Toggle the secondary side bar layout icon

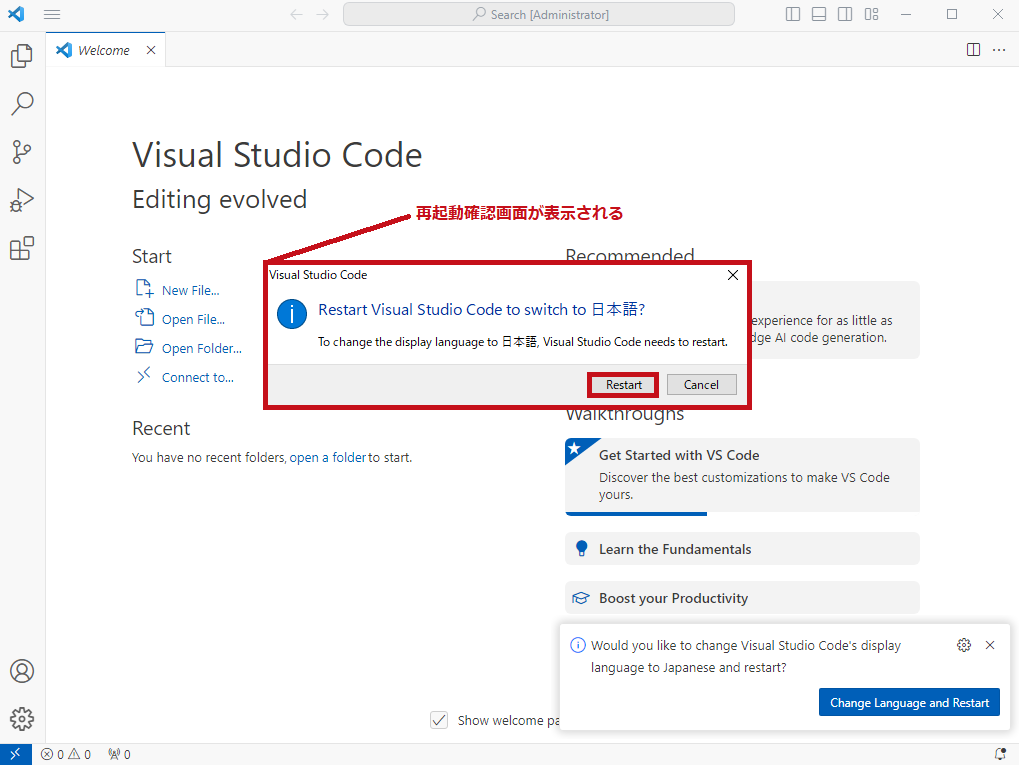(845, 14)
